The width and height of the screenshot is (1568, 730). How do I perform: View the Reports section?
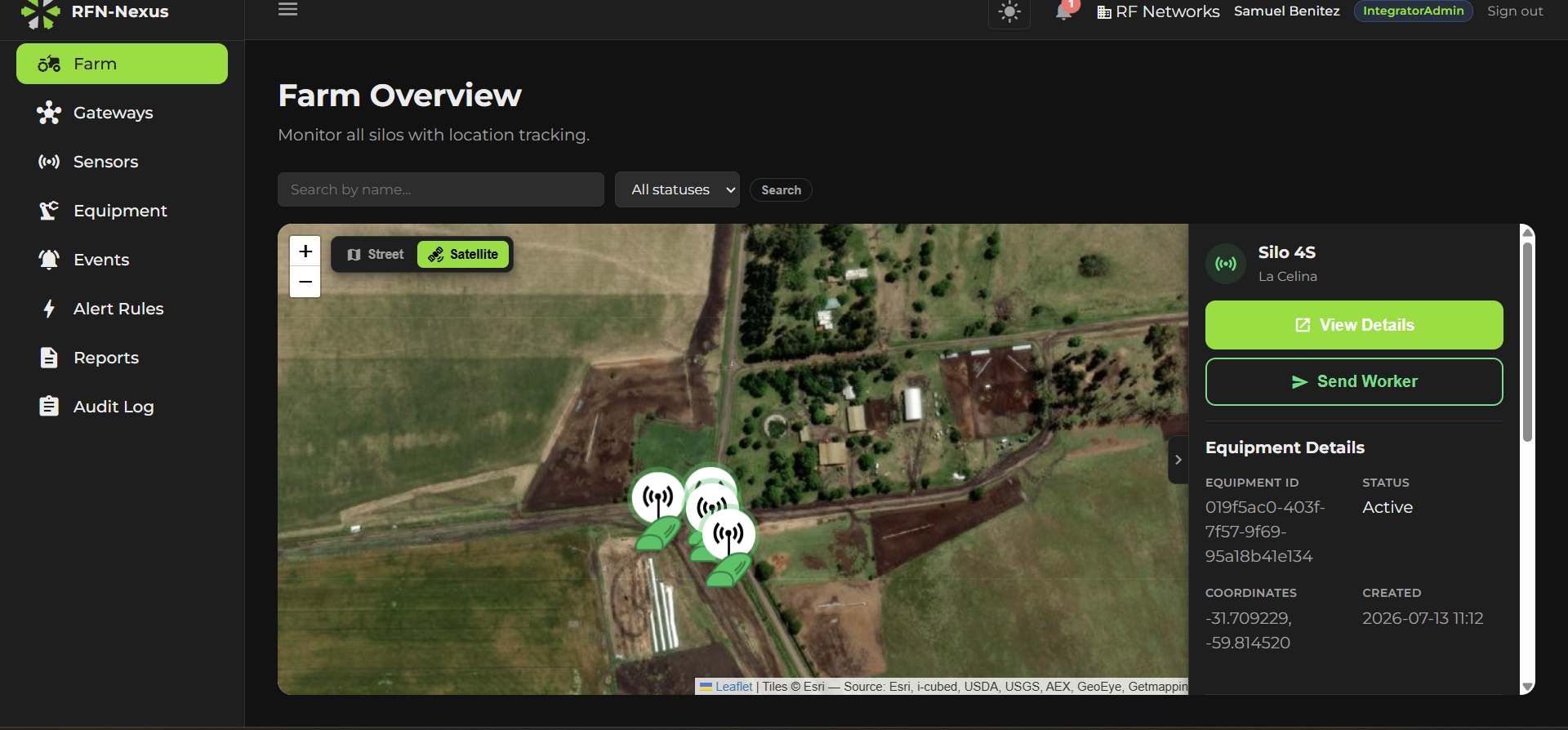tap(122, 358)
